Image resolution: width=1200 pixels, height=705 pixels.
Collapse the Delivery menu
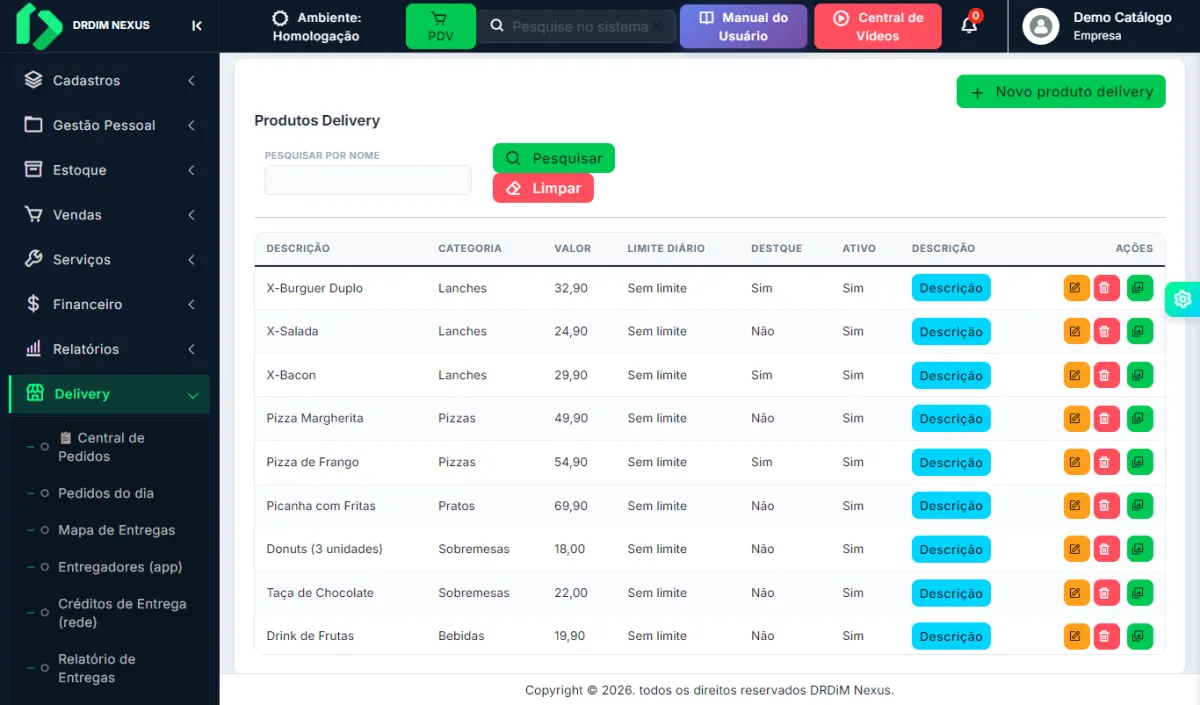point(110,394)
